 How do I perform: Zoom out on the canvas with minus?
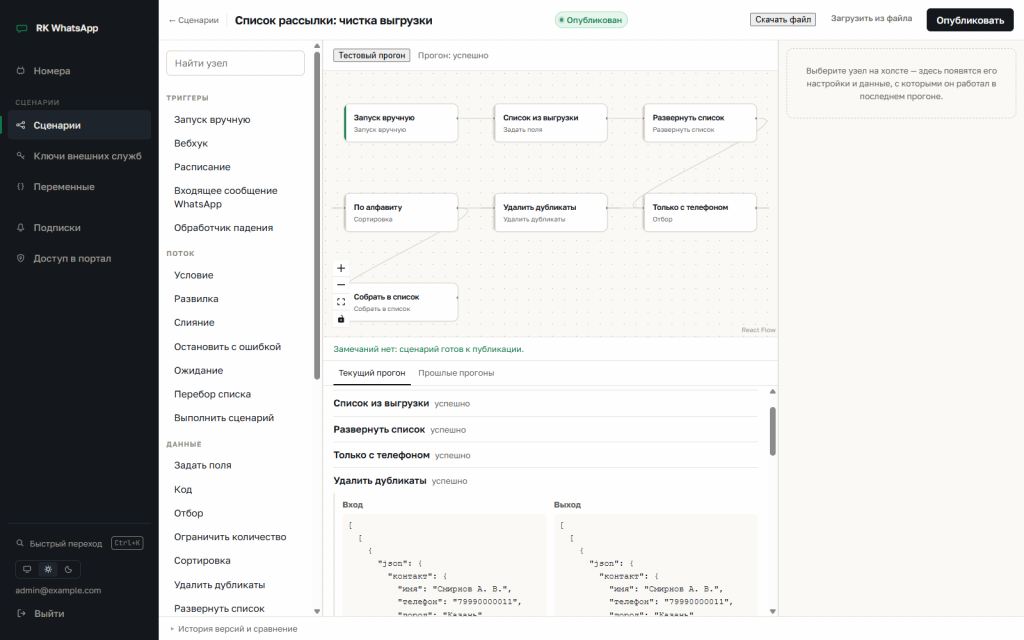pos(341,285)
